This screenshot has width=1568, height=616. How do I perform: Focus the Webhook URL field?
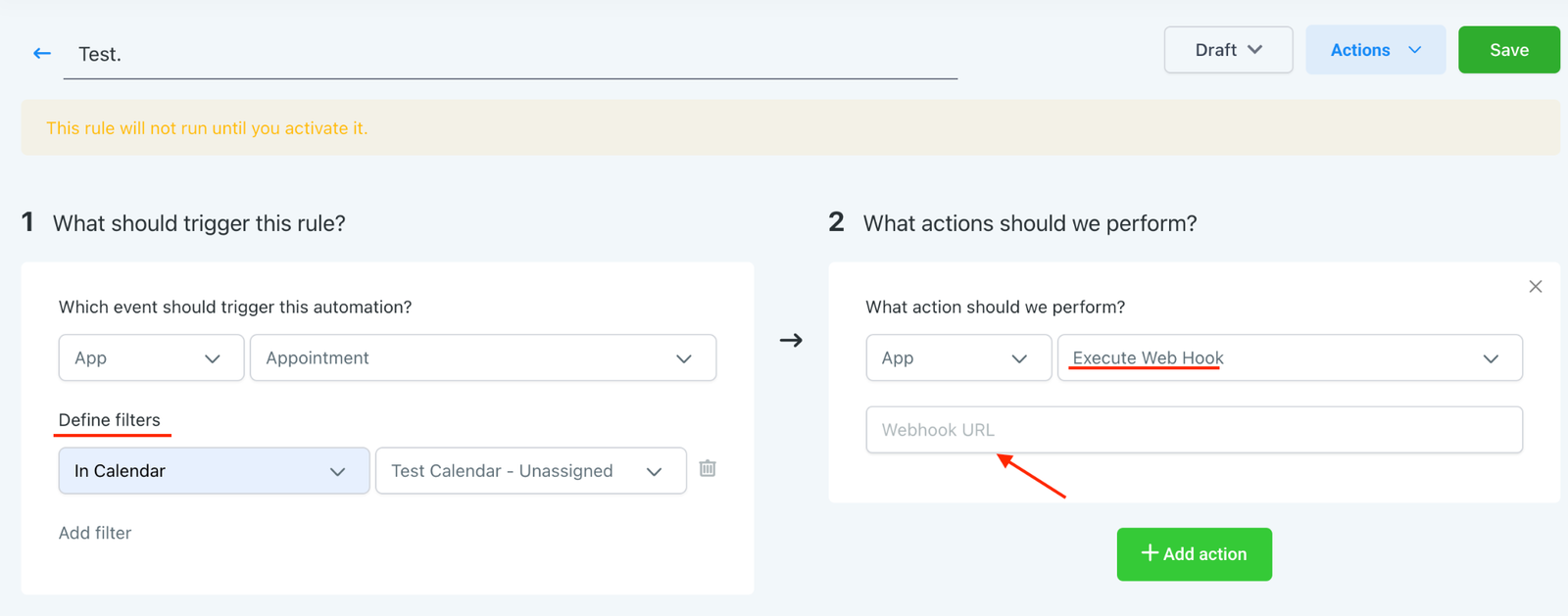(x=1194, y=430)
